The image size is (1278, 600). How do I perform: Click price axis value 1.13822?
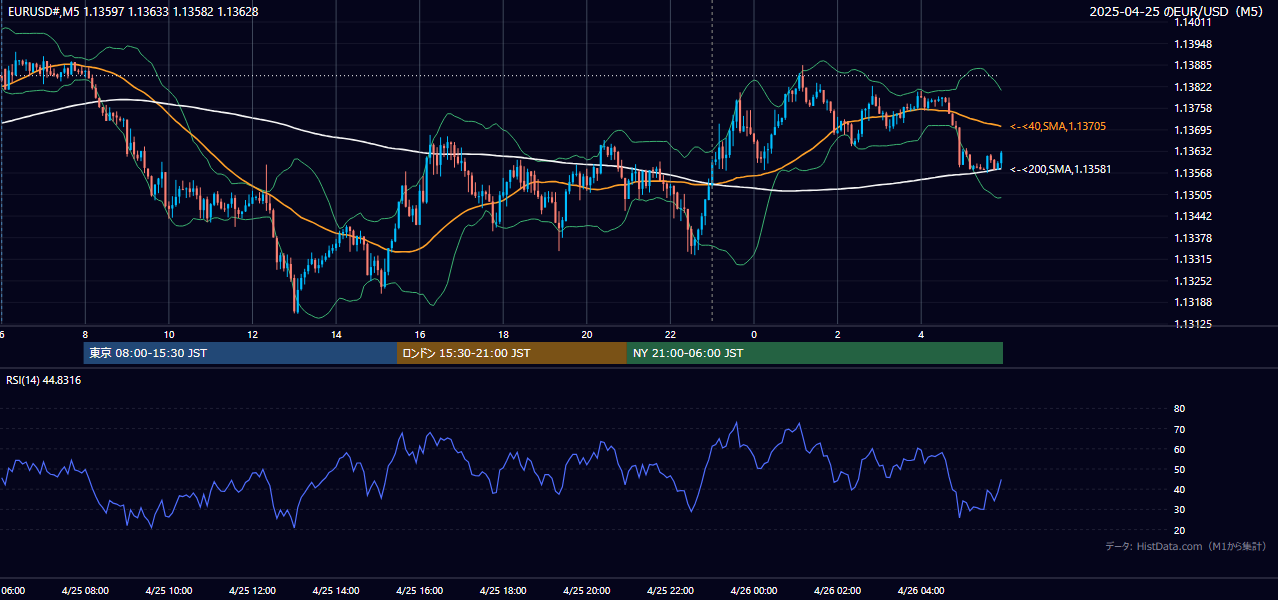click(x=1194, y=87)
